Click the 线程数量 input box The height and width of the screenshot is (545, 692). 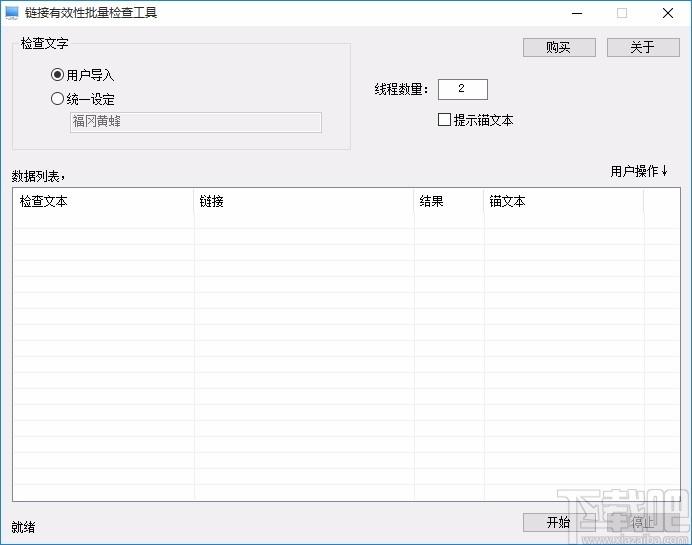(x=463, y=89)
